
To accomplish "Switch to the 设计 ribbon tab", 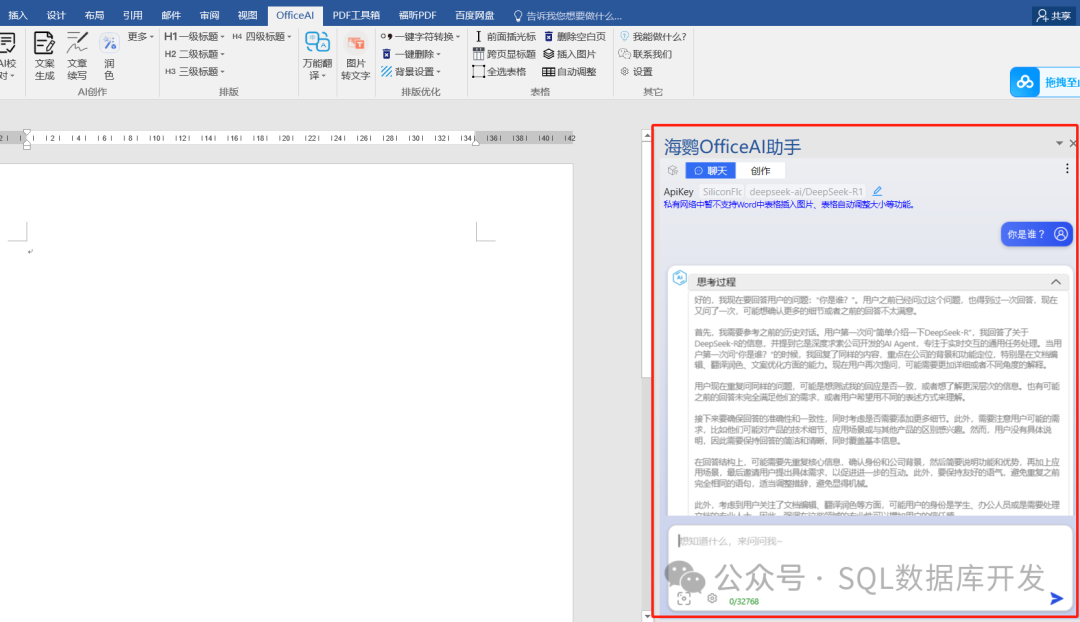I will pos(56,15).
